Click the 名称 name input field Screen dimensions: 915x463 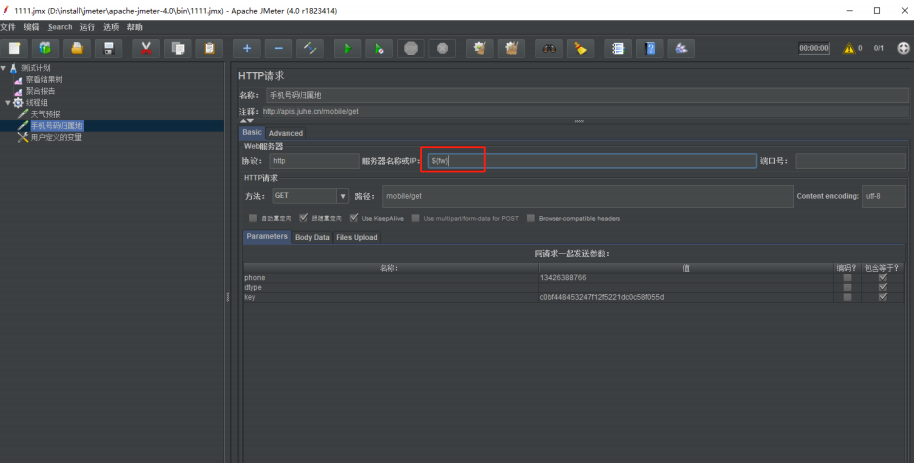point(588,95)
